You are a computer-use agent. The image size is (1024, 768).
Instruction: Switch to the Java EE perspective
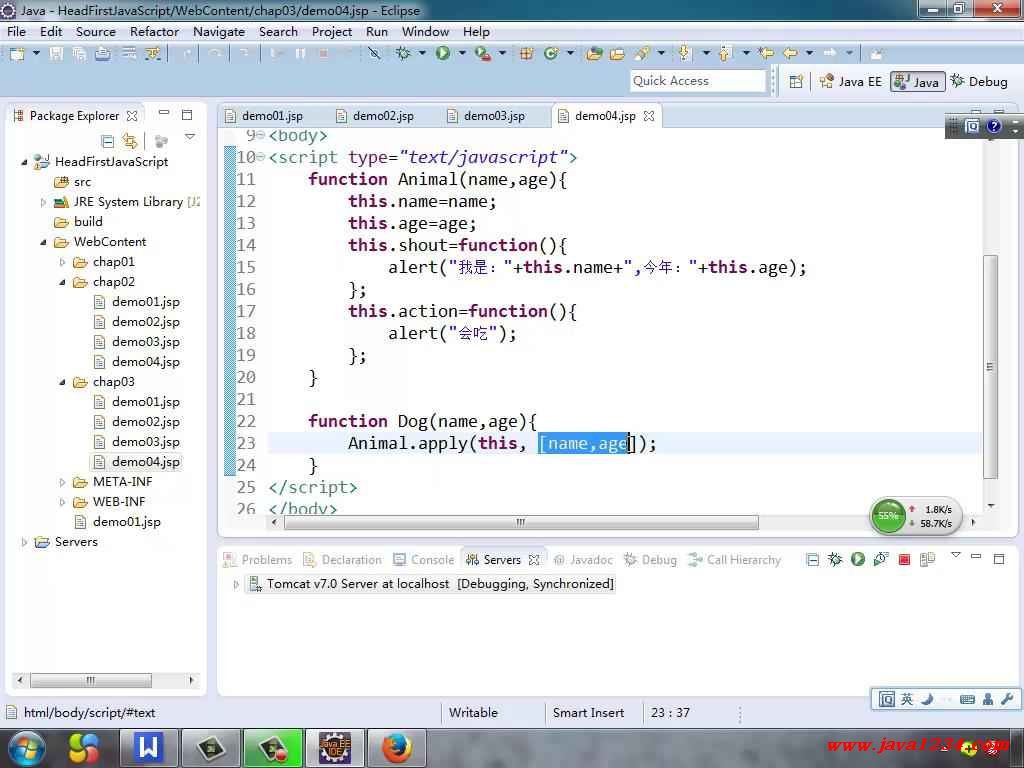coord(850,81)
